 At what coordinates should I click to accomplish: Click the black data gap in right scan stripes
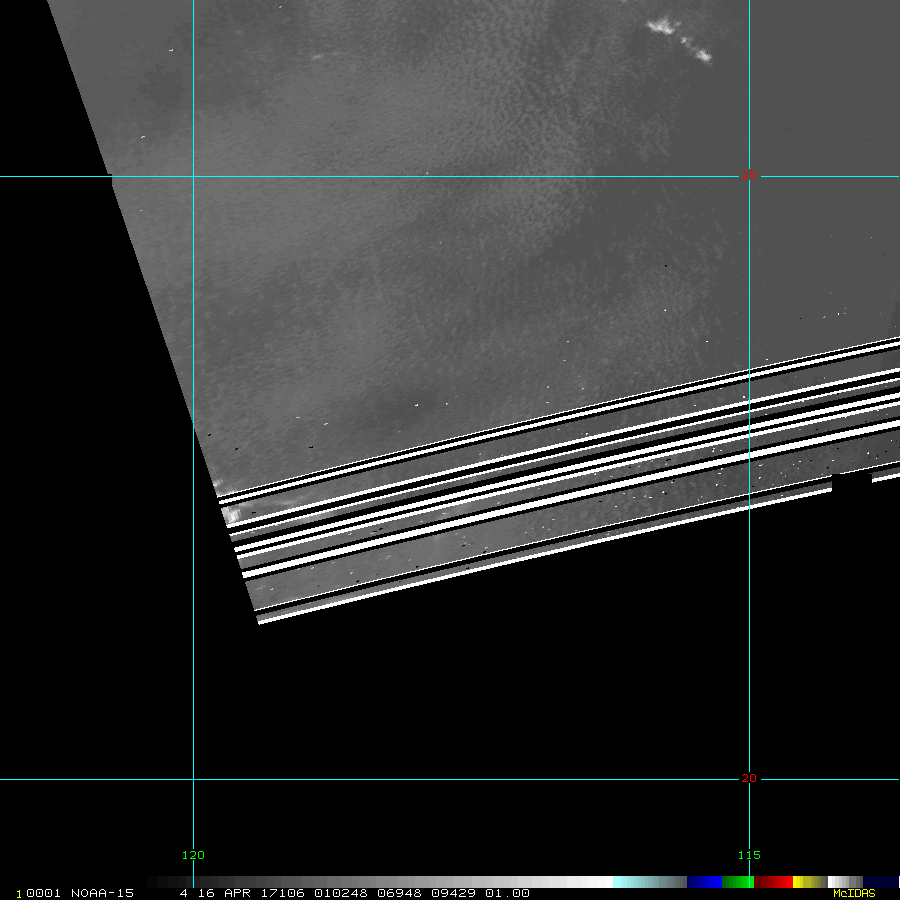(851, 484)
